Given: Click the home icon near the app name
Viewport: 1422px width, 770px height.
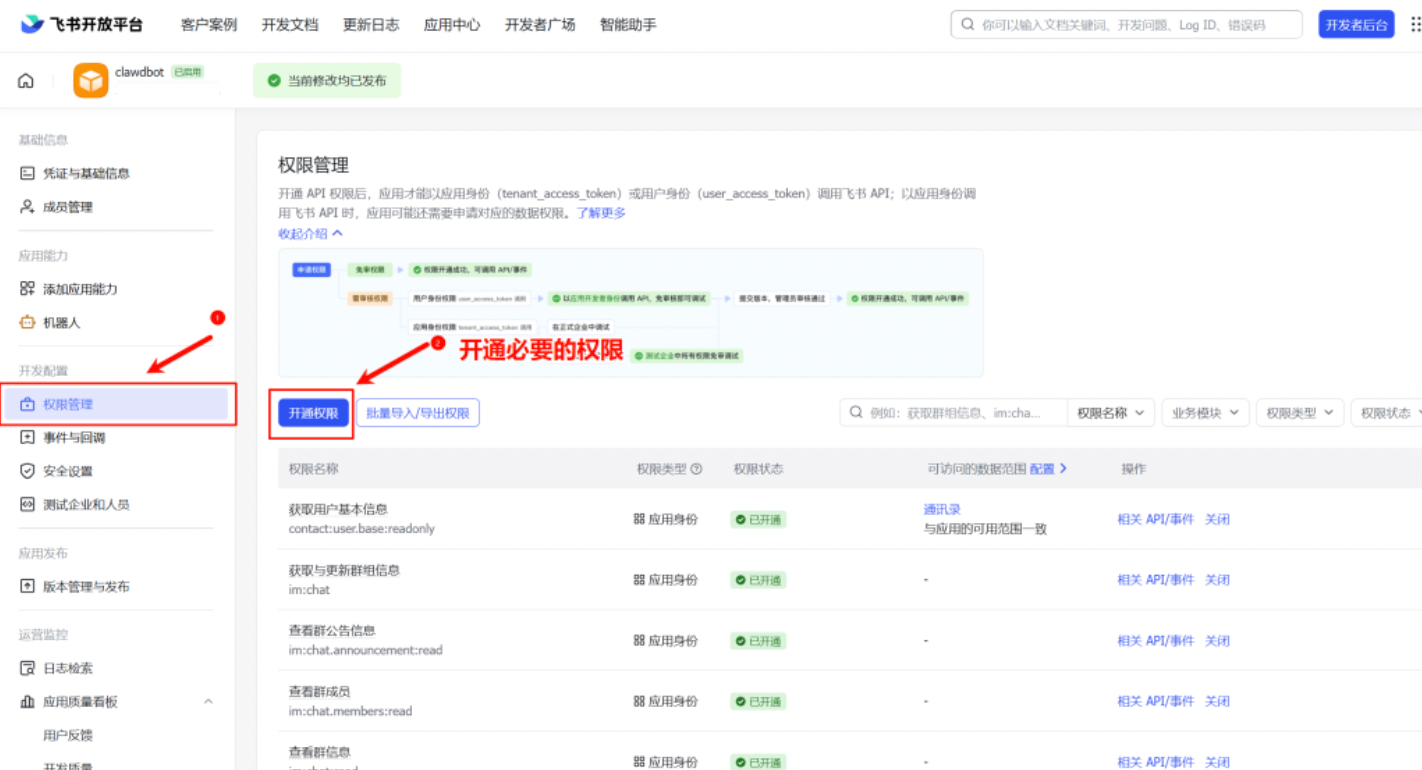Looking at the screenshot, I should click(x=24, y=82).
